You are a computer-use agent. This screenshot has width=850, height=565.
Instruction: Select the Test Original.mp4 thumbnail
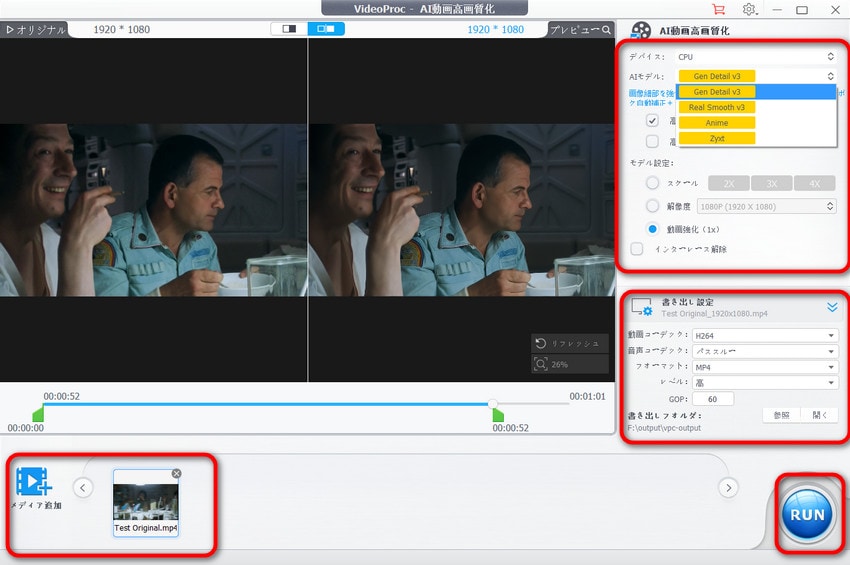145,503
